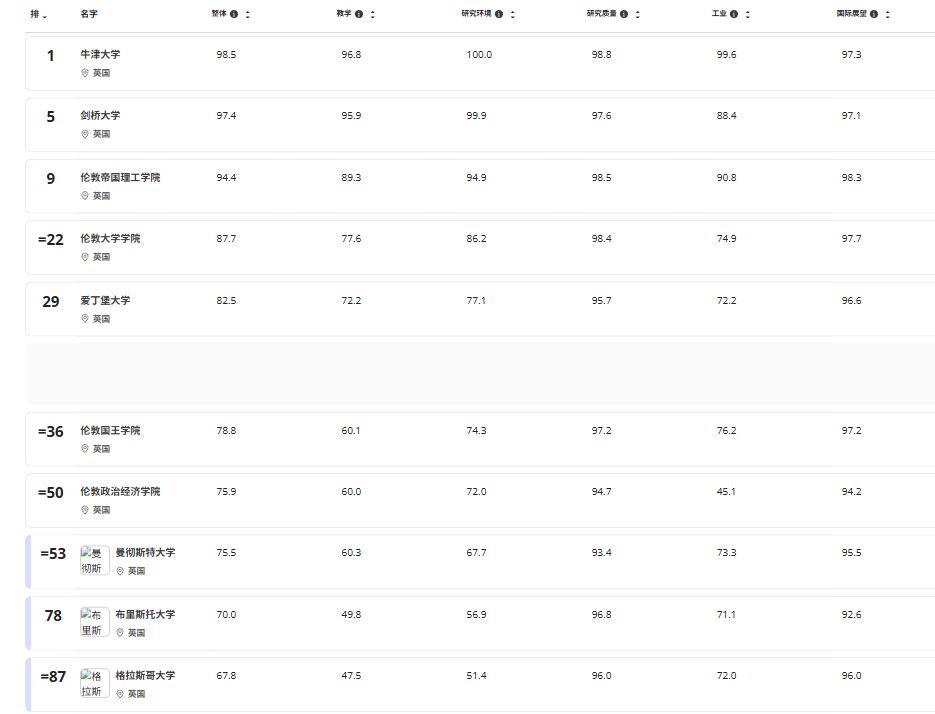Select the 格拉斯哥大学 logo thumbnail
This screenshot has height=714, width=935.
point(95,683)
